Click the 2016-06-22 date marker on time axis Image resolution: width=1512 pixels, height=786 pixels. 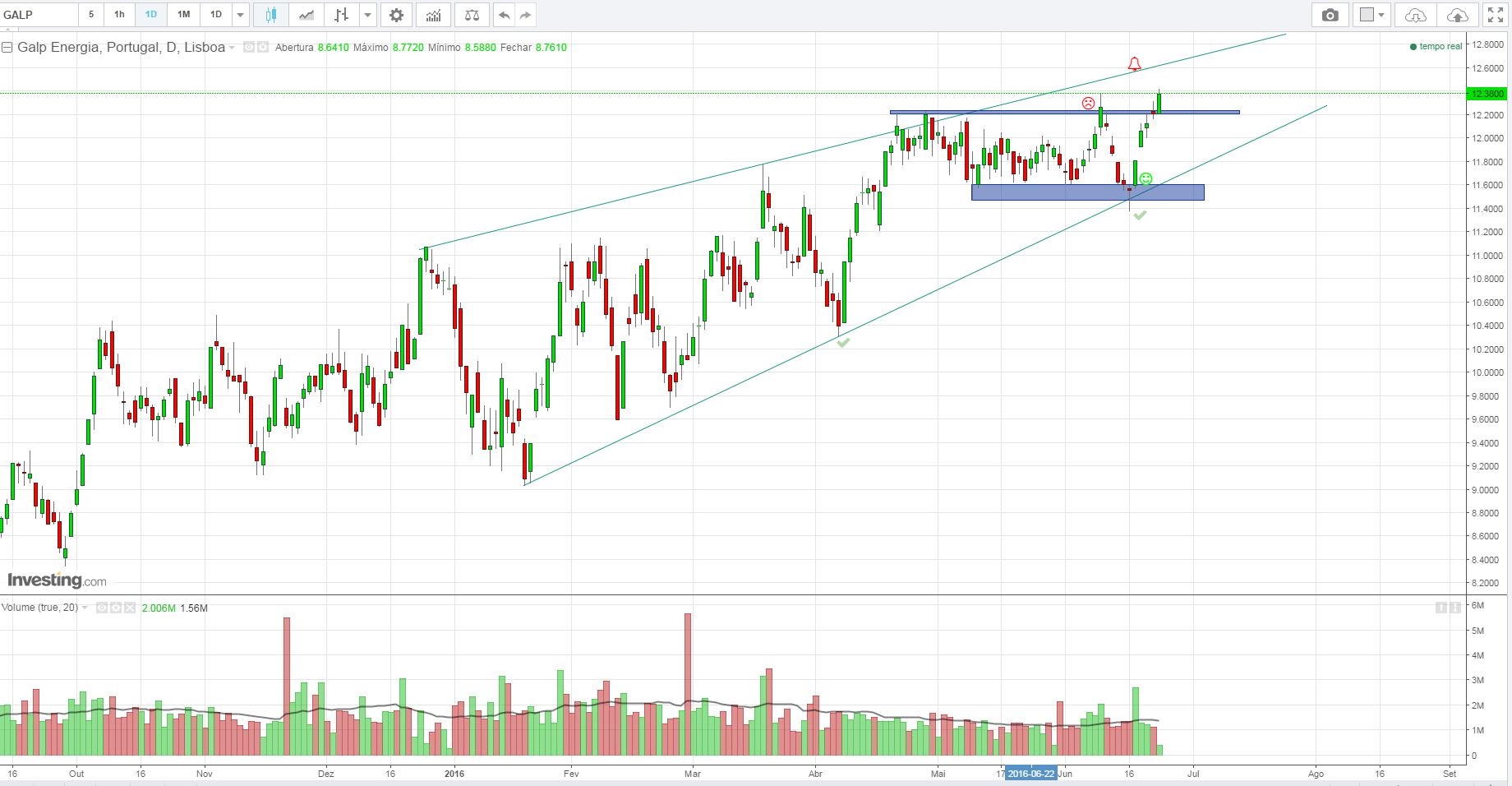(x=1030, y=774)
